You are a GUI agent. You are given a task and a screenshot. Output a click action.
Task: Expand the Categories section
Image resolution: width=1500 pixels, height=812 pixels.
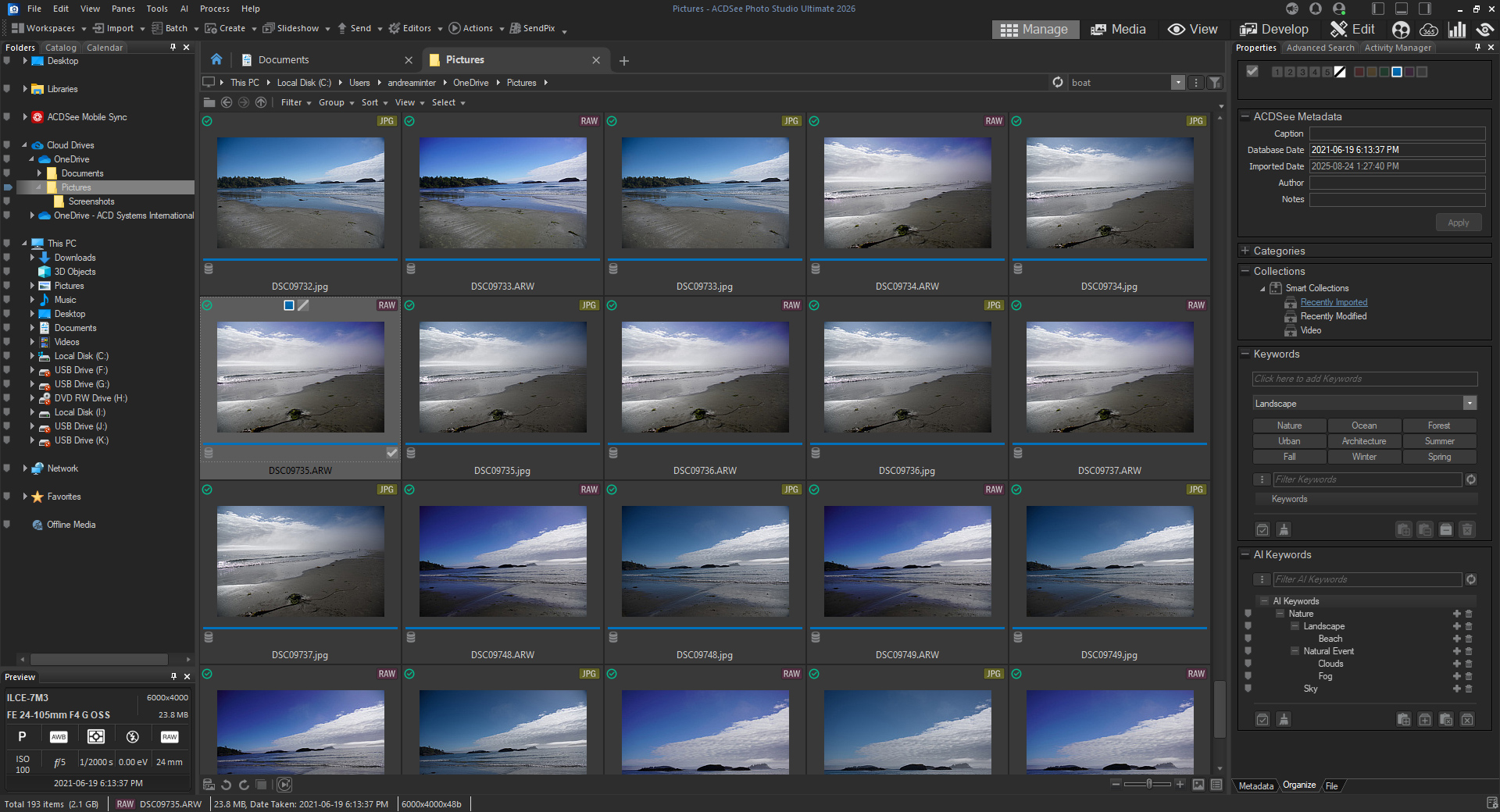tap(1245, 251)
